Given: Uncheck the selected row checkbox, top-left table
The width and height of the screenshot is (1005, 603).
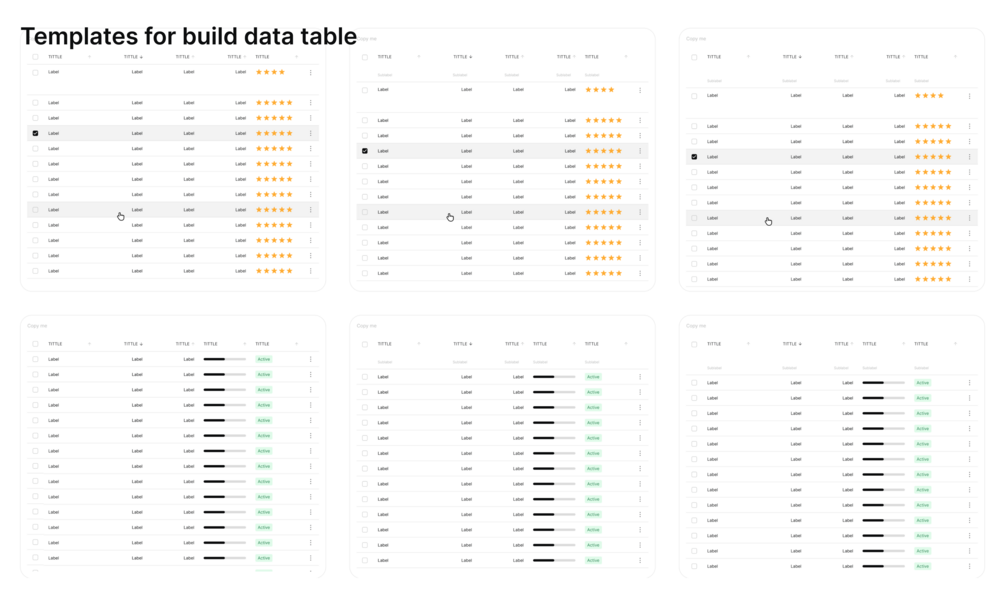Looking at the screenshot, I should click(x=35, y=133).
